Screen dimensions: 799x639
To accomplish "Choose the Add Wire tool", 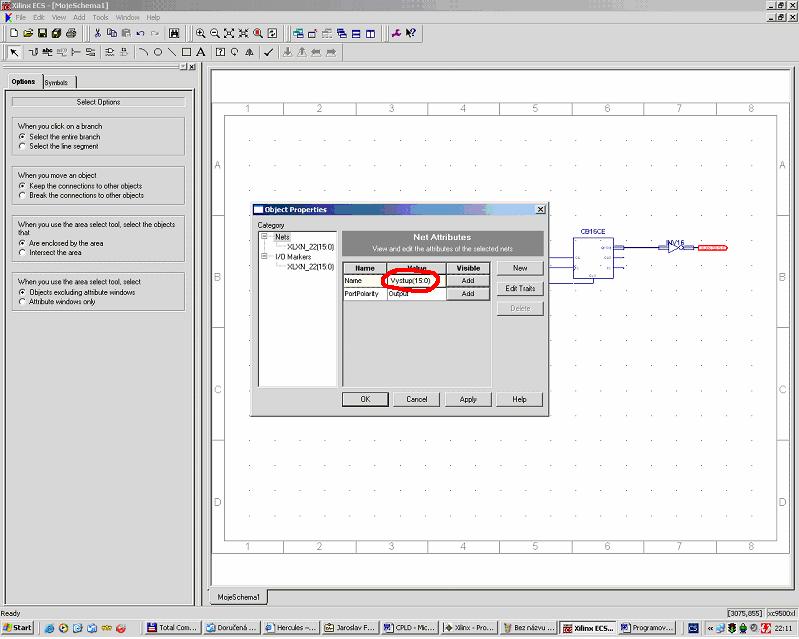I will pos(33,52).
